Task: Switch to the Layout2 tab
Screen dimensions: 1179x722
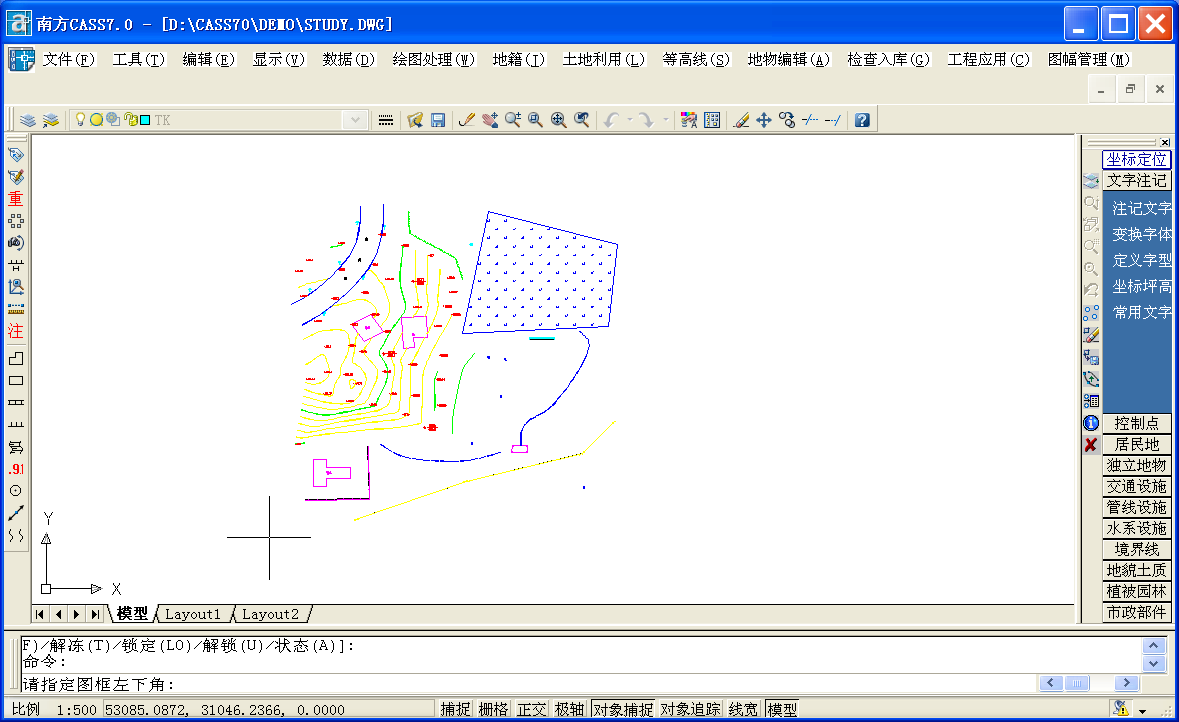Action: coord(271,614)
